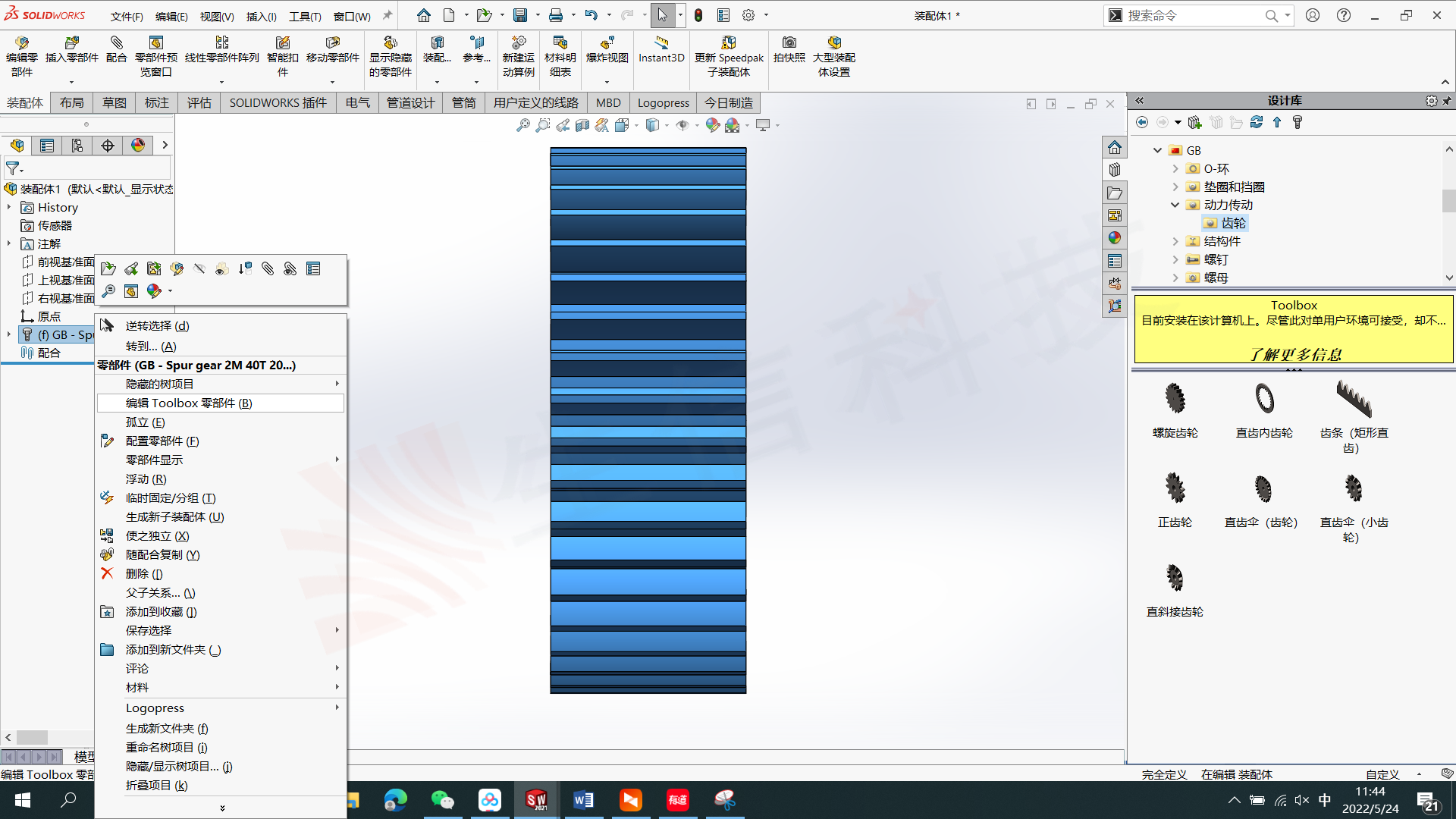Expand more context menu items chevron at bottom
The width and height of the screenshot is (1456, 819).
(222, 808)
